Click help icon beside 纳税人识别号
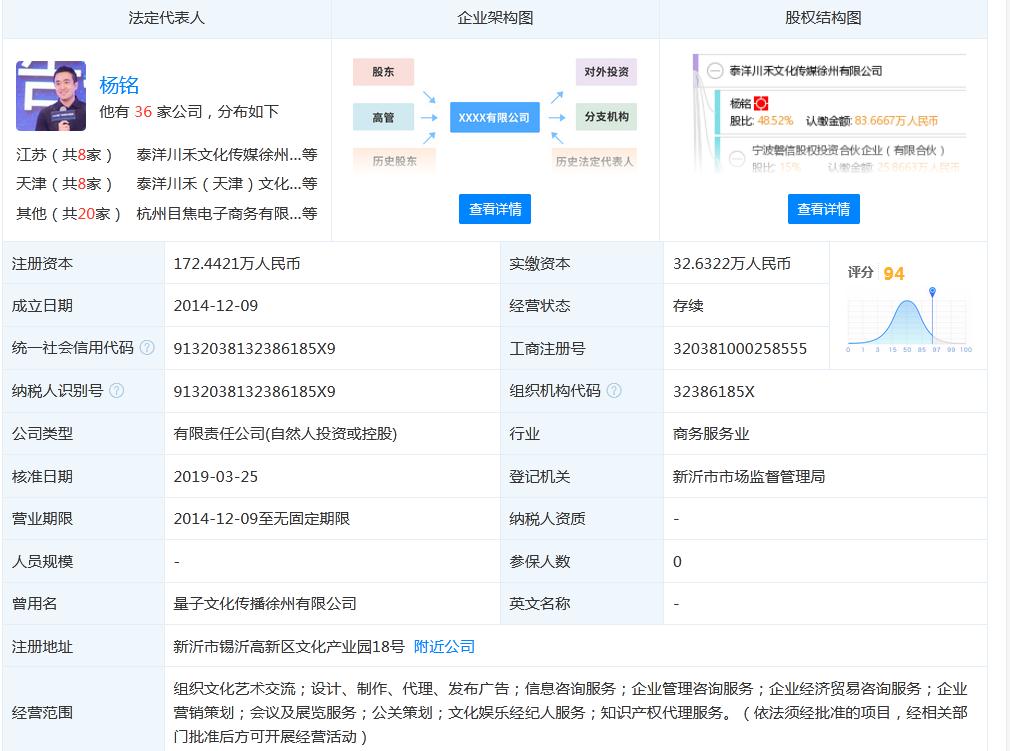Image resolution: width=1010 pixels, height=751 pixels. 117,390
